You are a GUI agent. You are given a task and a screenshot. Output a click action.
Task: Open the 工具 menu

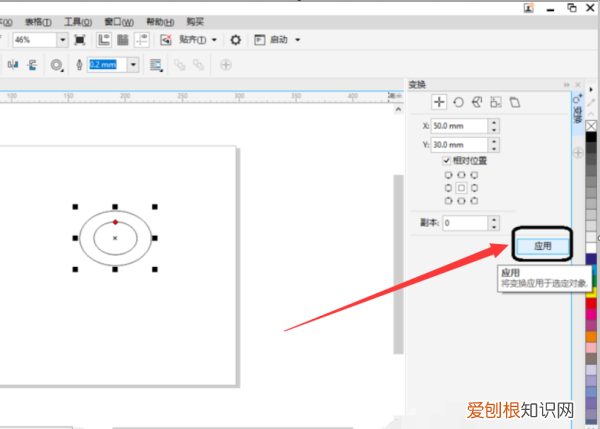[76, 20]
